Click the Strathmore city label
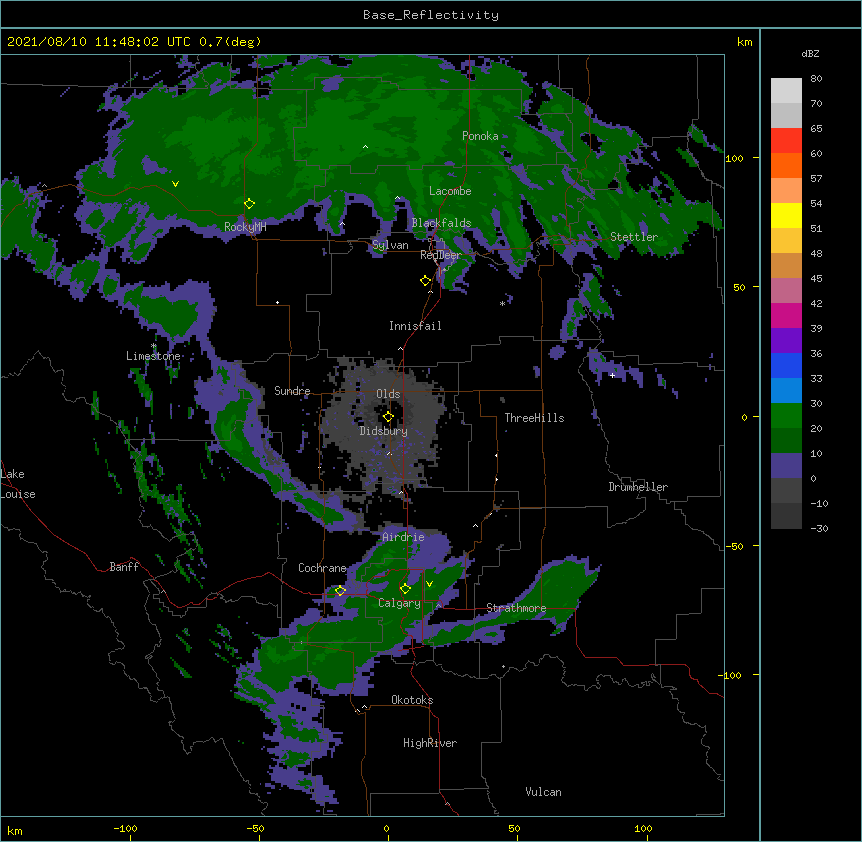 516,608
